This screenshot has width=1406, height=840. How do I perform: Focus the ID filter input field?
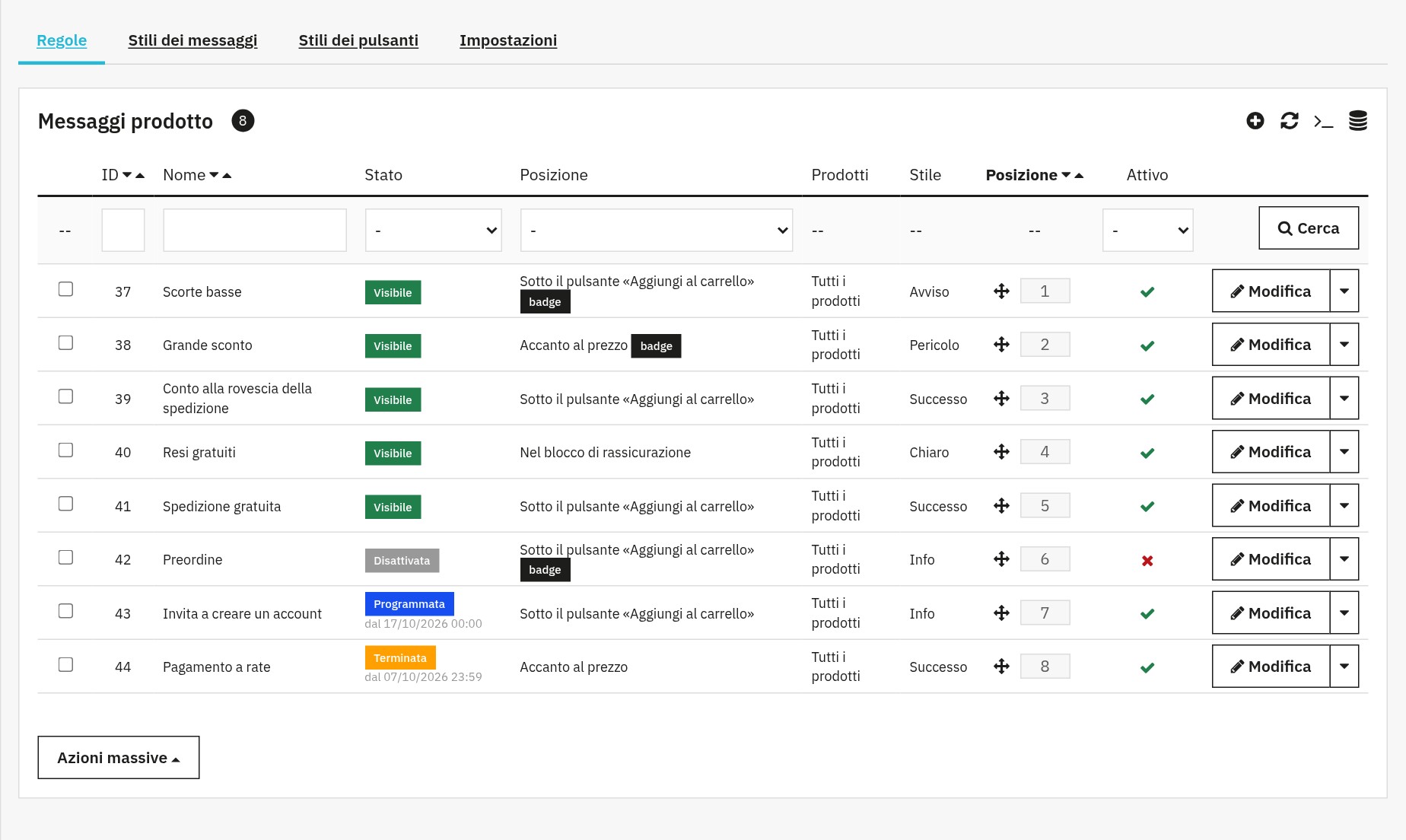[x=123, y=231]
